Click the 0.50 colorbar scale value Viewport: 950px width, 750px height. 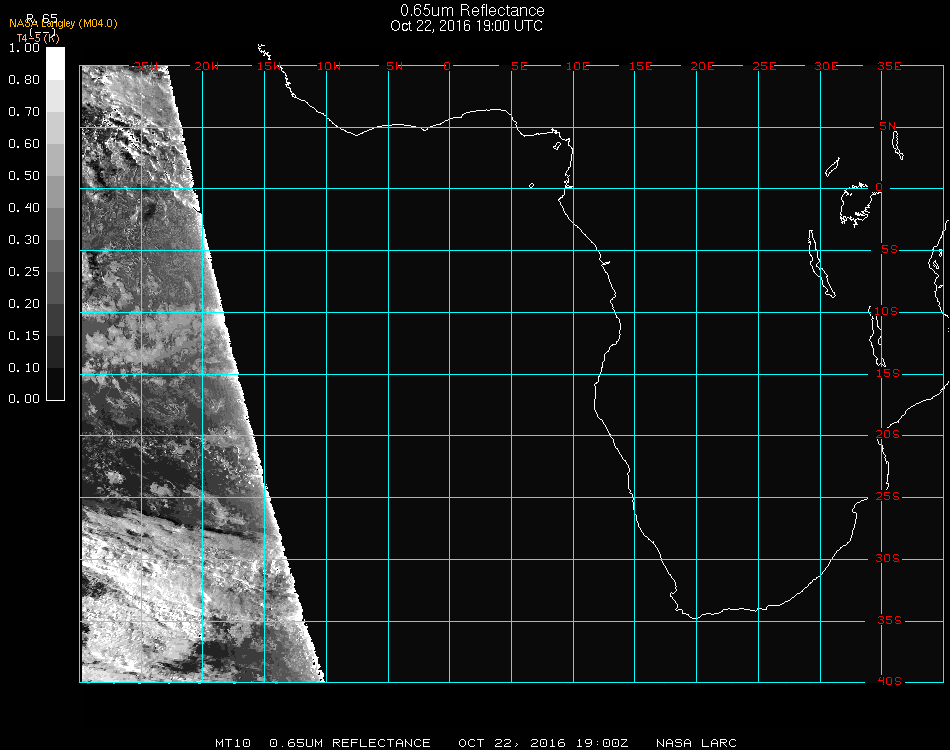24,176
